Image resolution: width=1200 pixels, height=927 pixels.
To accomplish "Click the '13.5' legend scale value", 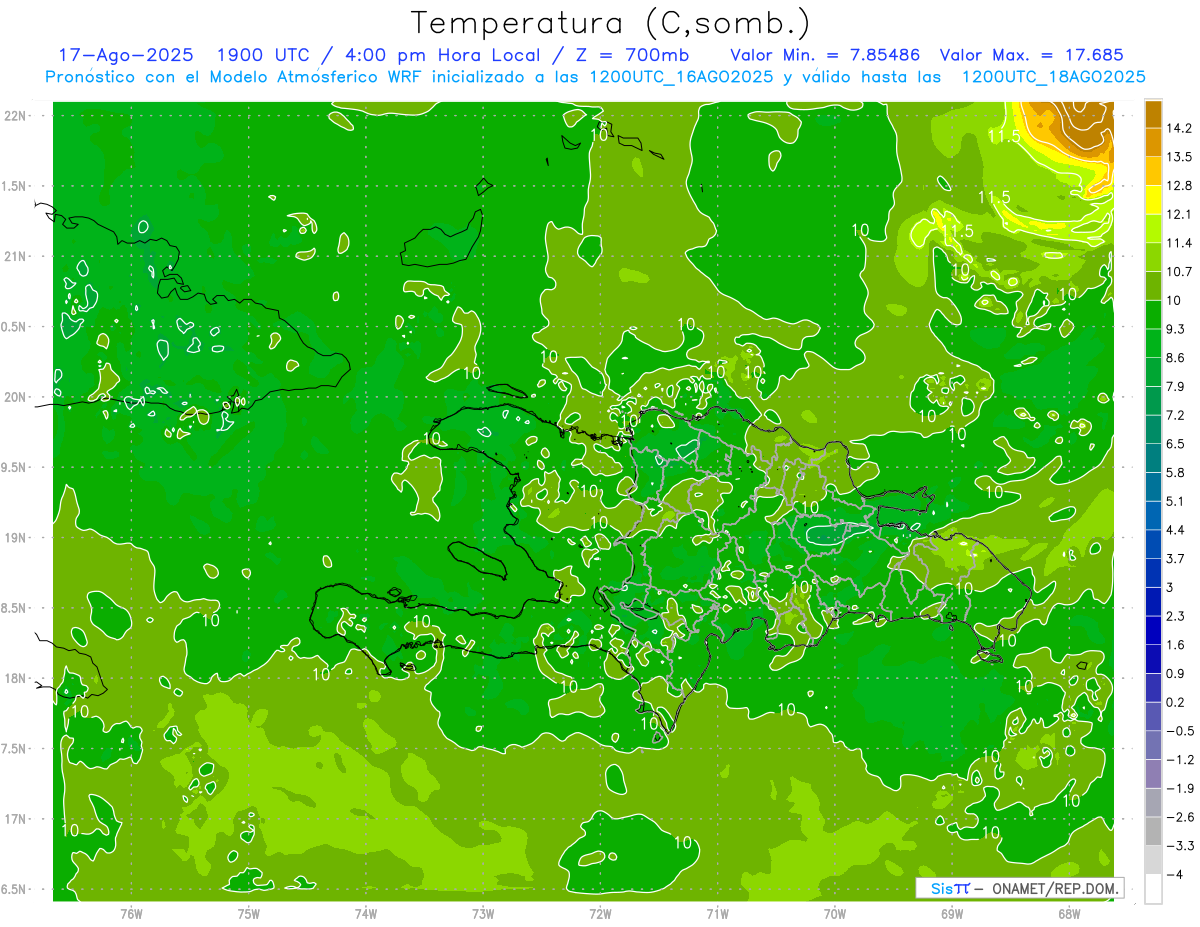I will coord(1178,157).
